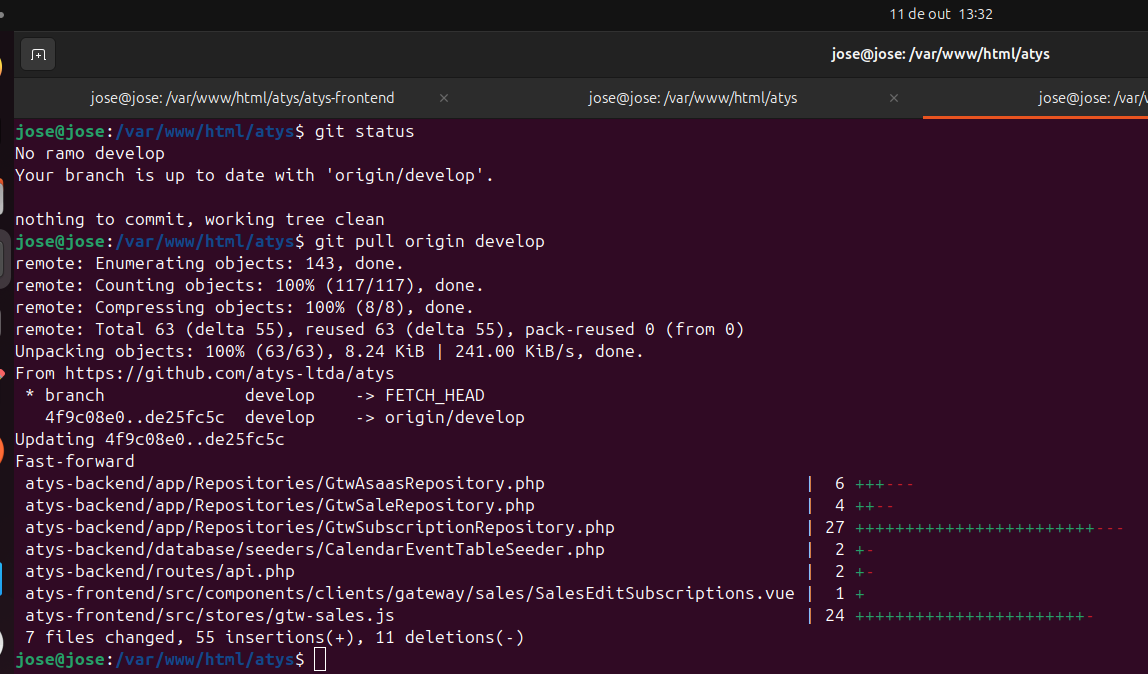Click the terminal window title text
Image resolution: width=1148 pixels, height=674 pixels.
pos(940,55)
